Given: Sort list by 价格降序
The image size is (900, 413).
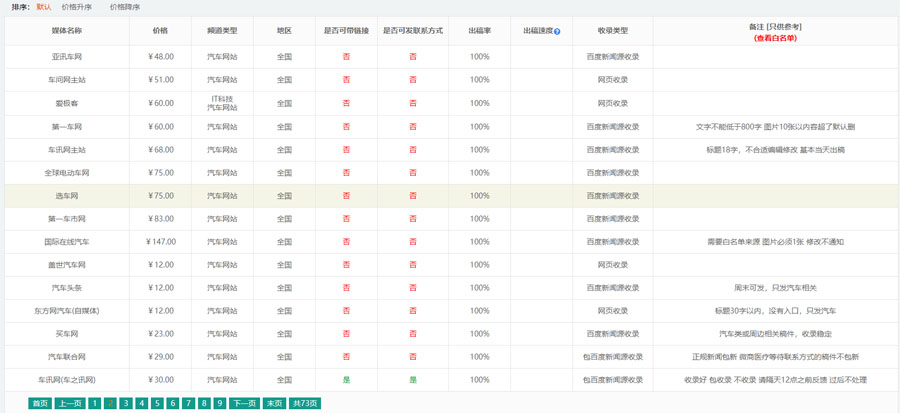Looking at the screenshot, I should pyautogui.click(x=125, y=7).
